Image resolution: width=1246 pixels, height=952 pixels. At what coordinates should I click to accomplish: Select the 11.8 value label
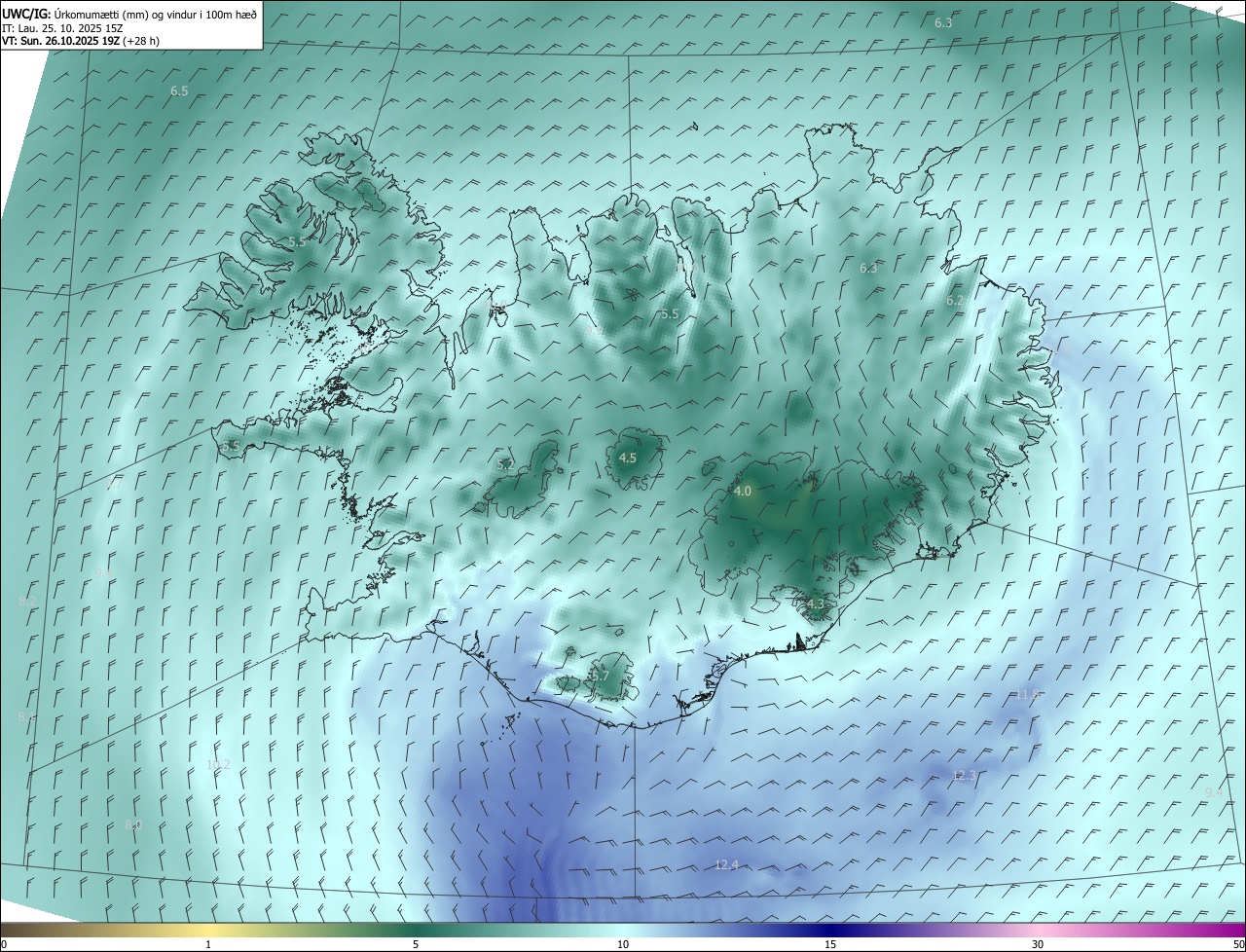(1028, 694)
